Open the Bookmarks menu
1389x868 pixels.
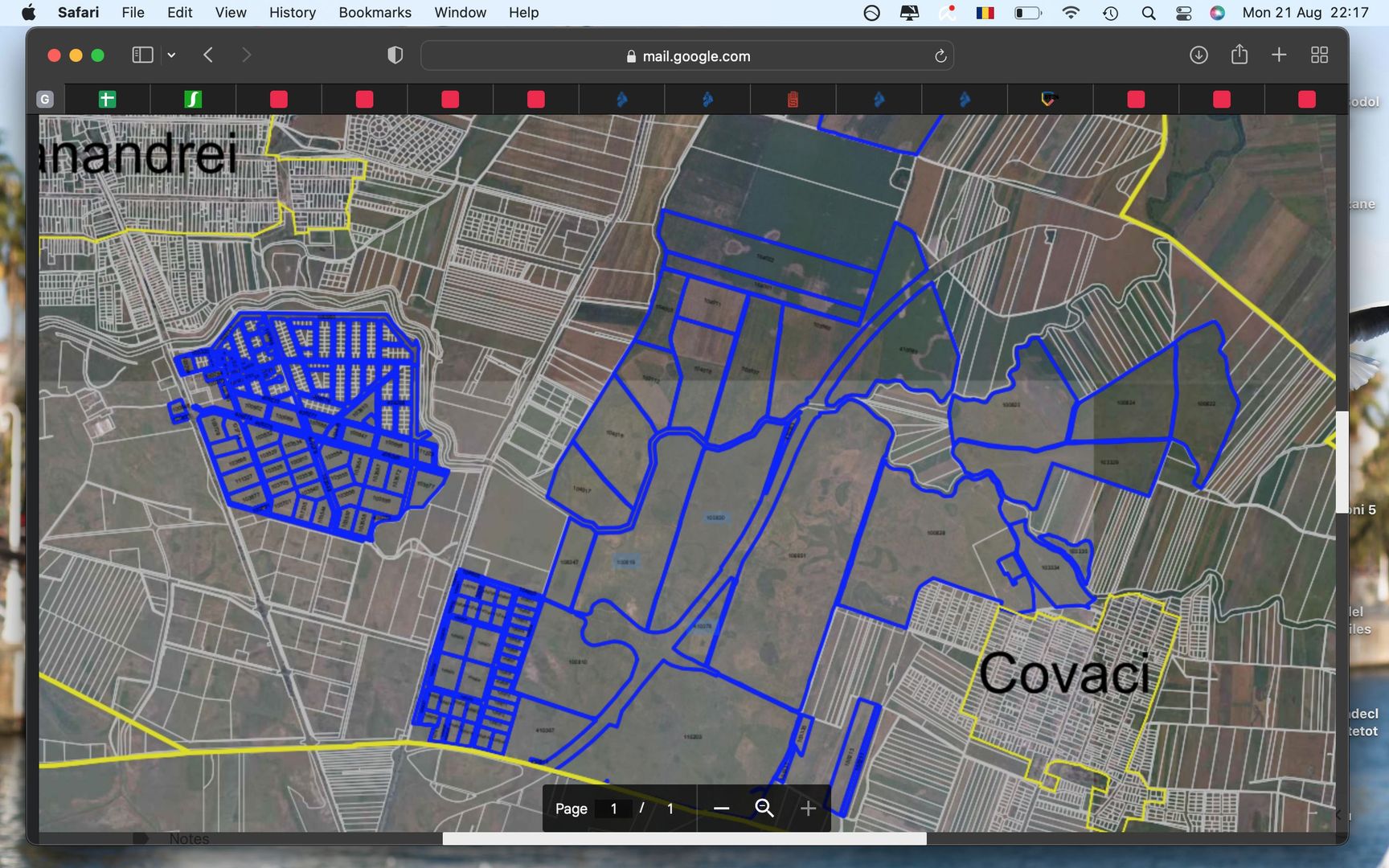(x=375, y=13)
